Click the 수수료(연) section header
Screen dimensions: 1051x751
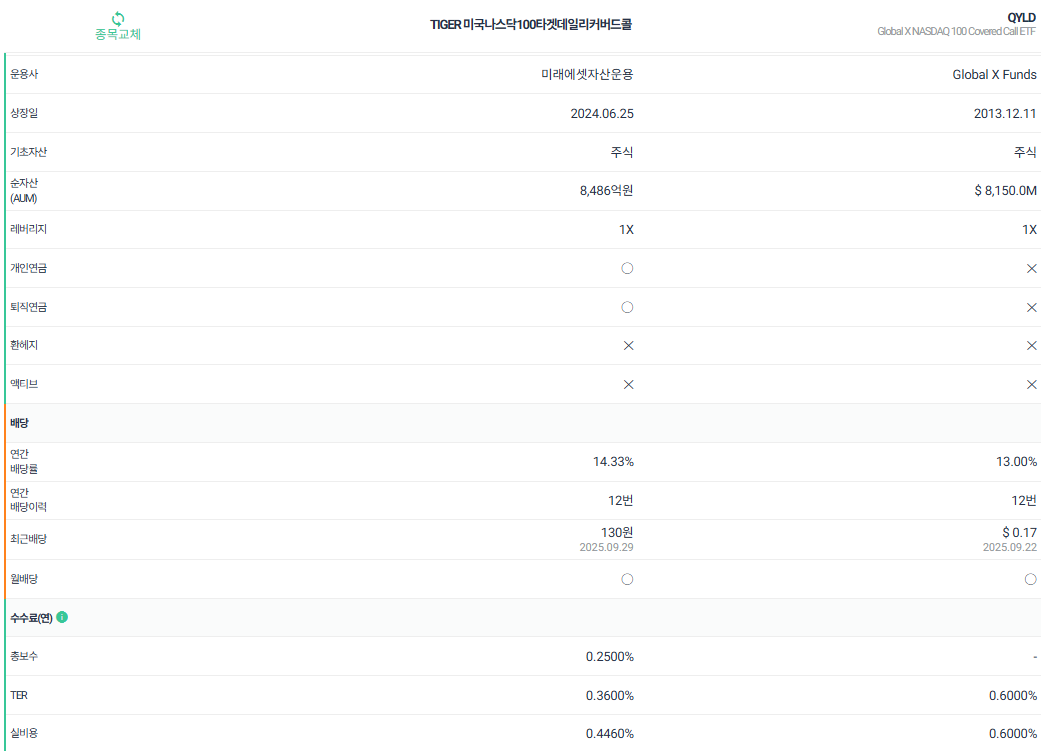pos(32,618)
